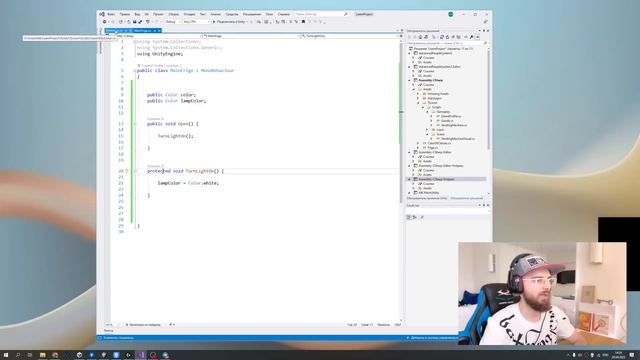Click the navigate backward toolbar icon
This screenshot has height=360, width=640.
click(105, 22)
